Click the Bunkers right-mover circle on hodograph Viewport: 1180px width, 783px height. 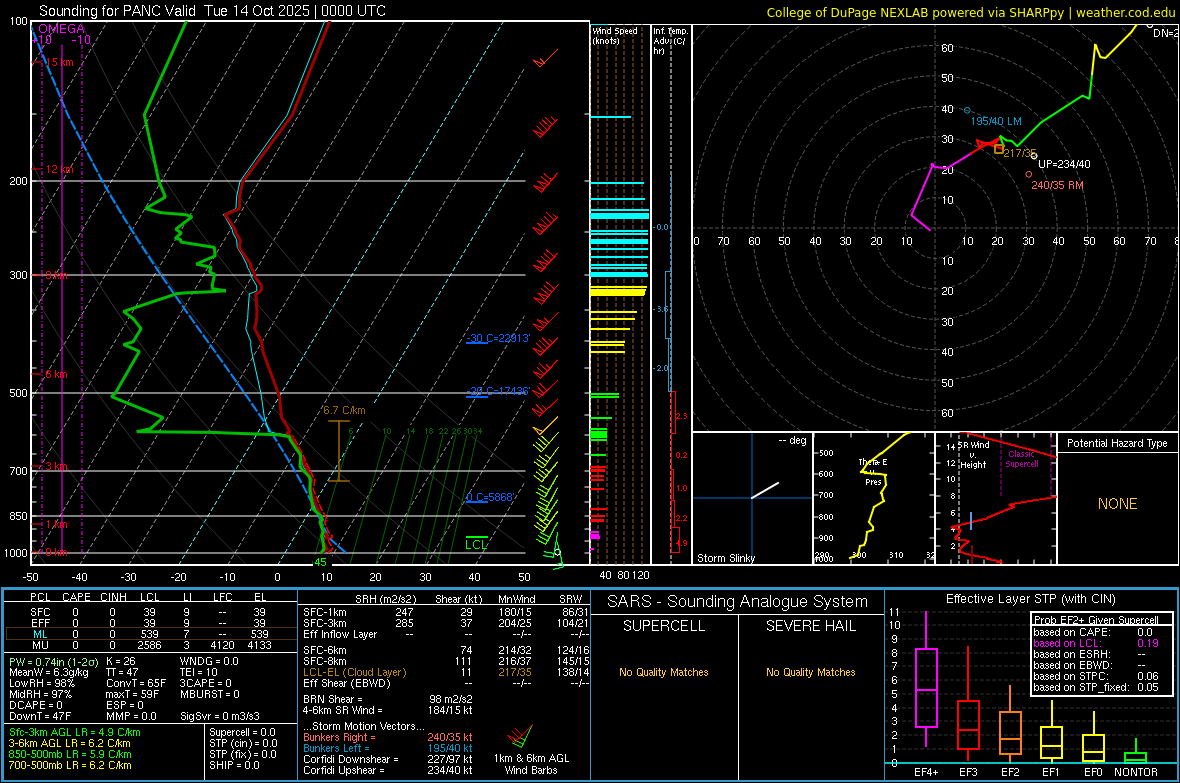(x=1029, y=174)
